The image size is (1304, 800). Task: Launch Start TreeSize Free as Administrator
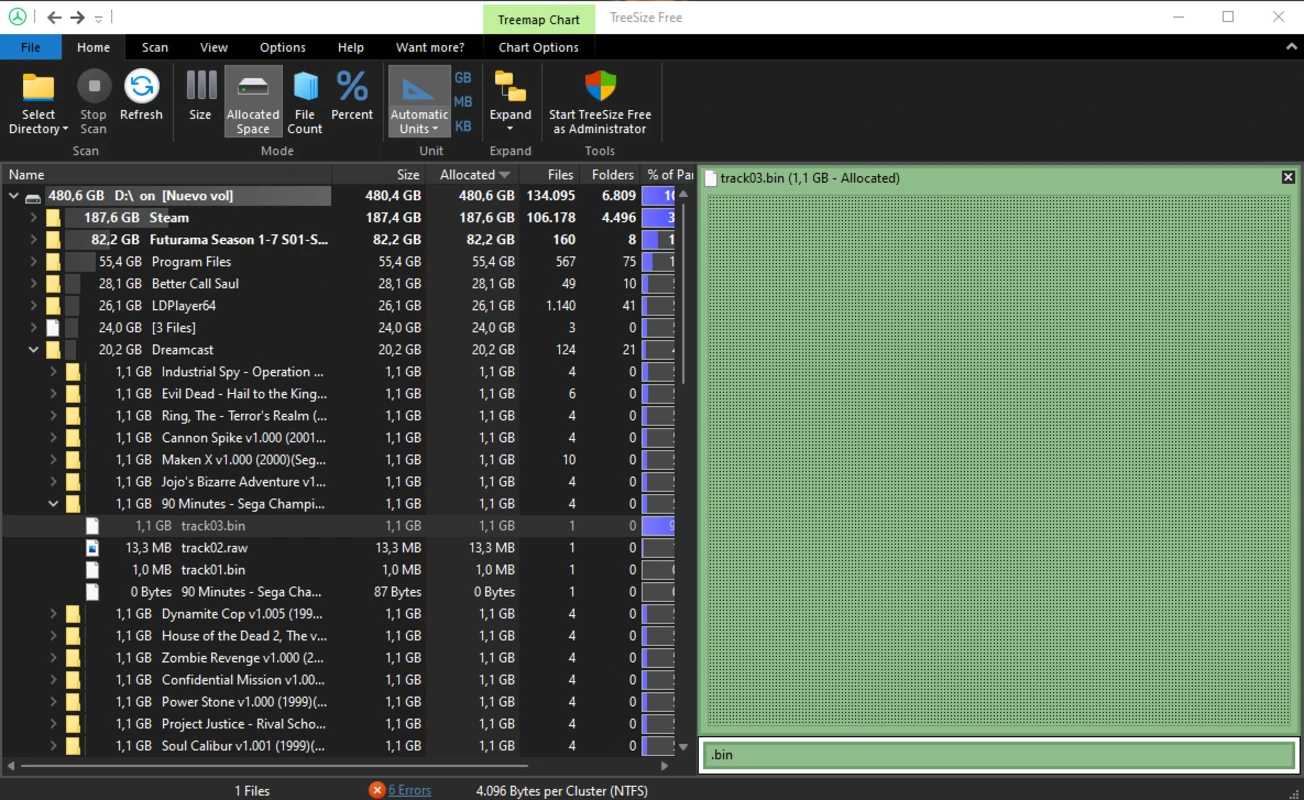pos(600,100)
